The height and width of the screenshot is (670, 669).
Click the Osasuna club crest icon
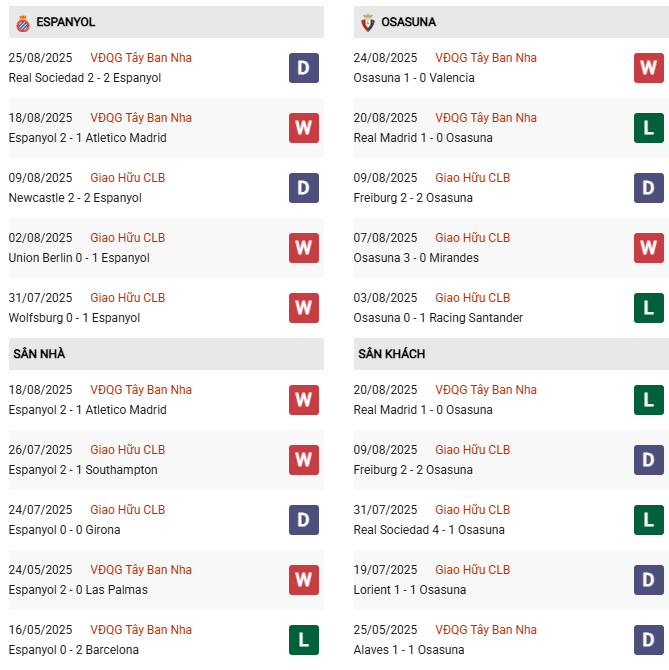click(x=367, y=21)
